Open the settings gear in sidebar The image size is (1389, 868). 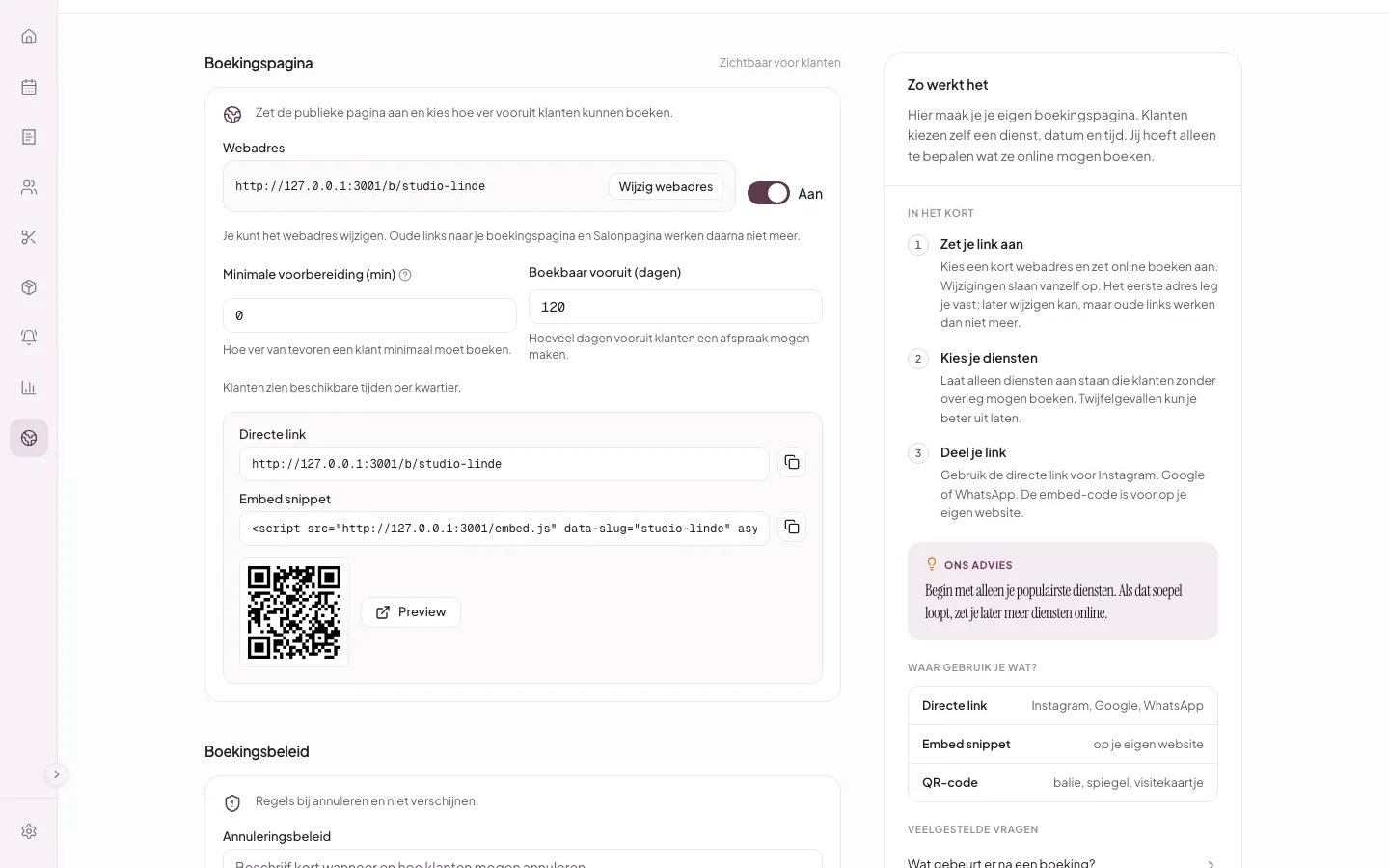tap(29, 831)
